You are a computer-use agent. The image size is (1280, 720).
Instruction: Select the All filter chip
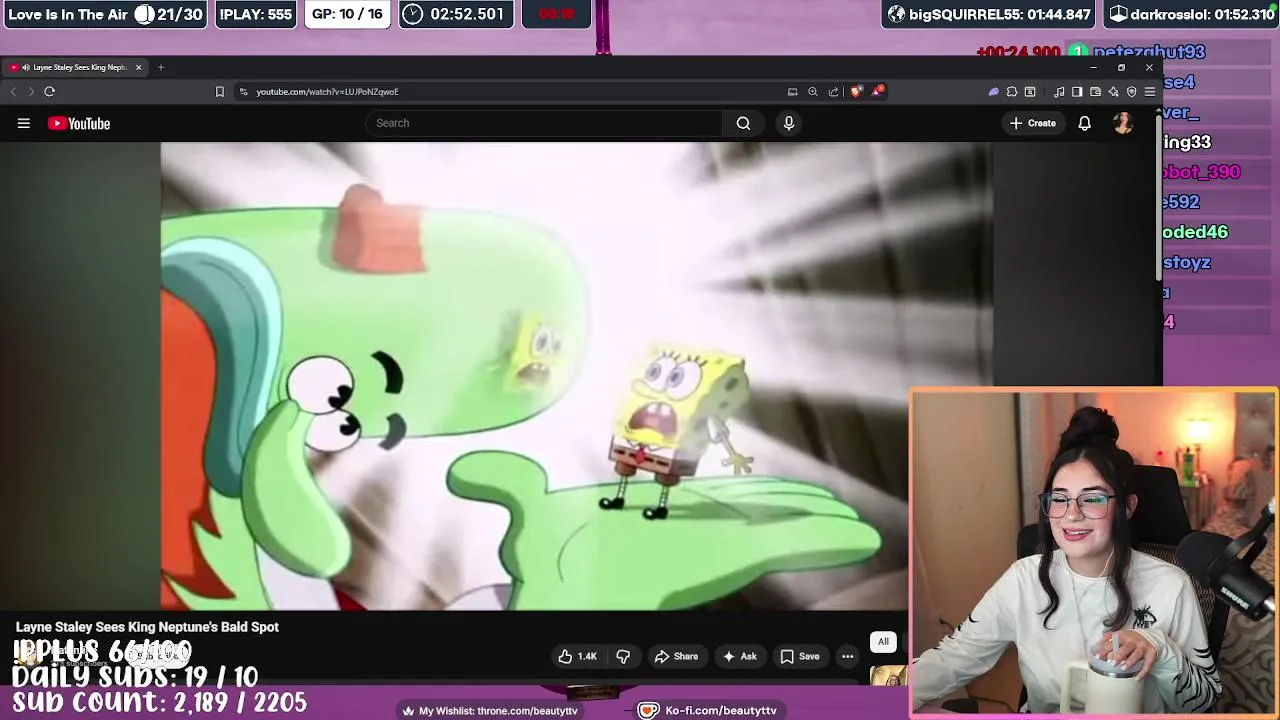(x=883, y=642)
